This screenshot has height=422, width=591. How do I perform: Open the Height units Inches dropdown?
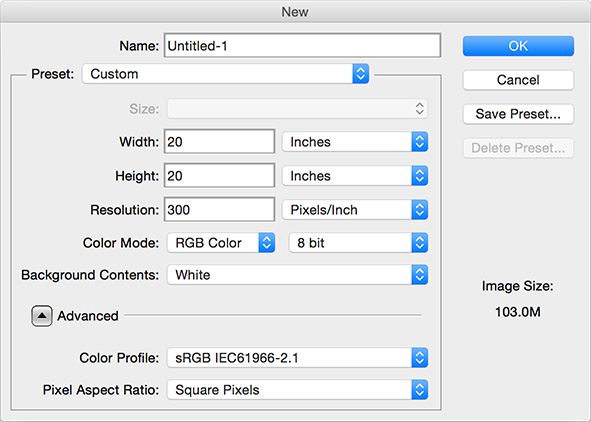[355, 176]
